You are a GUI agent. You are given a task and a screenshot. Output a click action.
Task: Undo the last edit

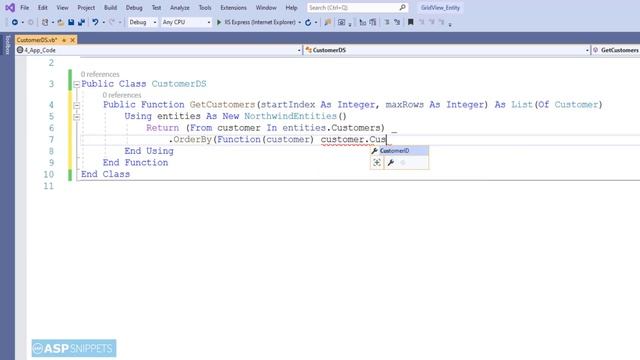[x=95, y=22]
